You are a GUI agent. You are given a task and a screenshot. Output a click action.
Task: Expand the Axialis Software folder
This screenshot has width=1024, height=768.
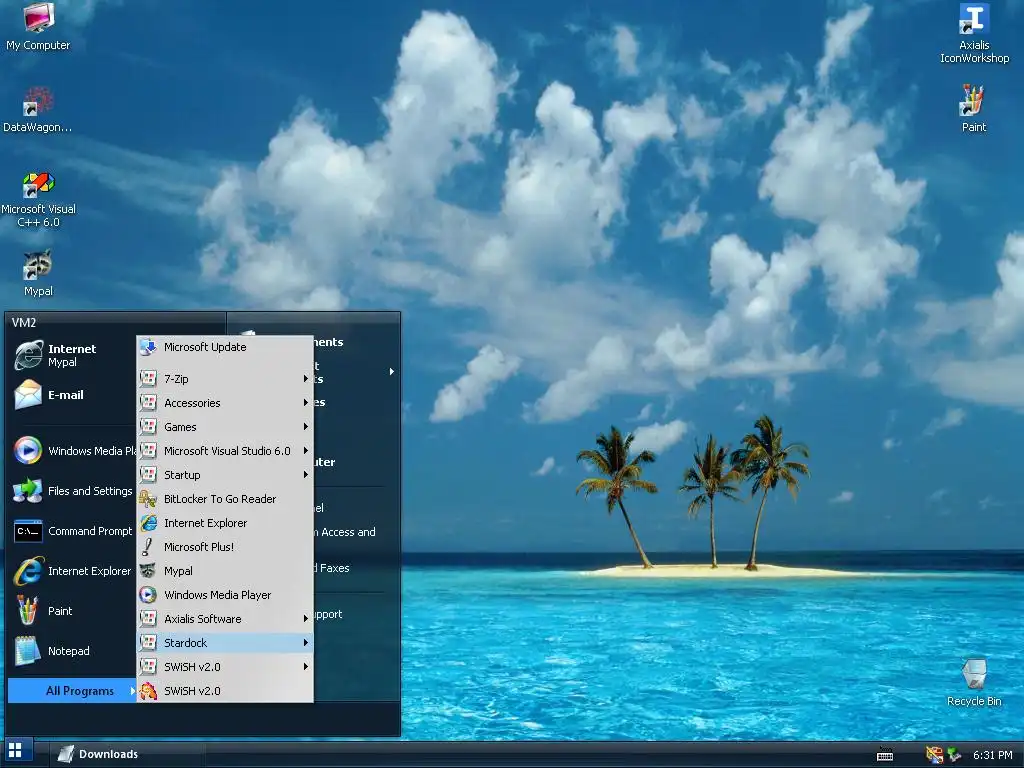tap(225, 619)
